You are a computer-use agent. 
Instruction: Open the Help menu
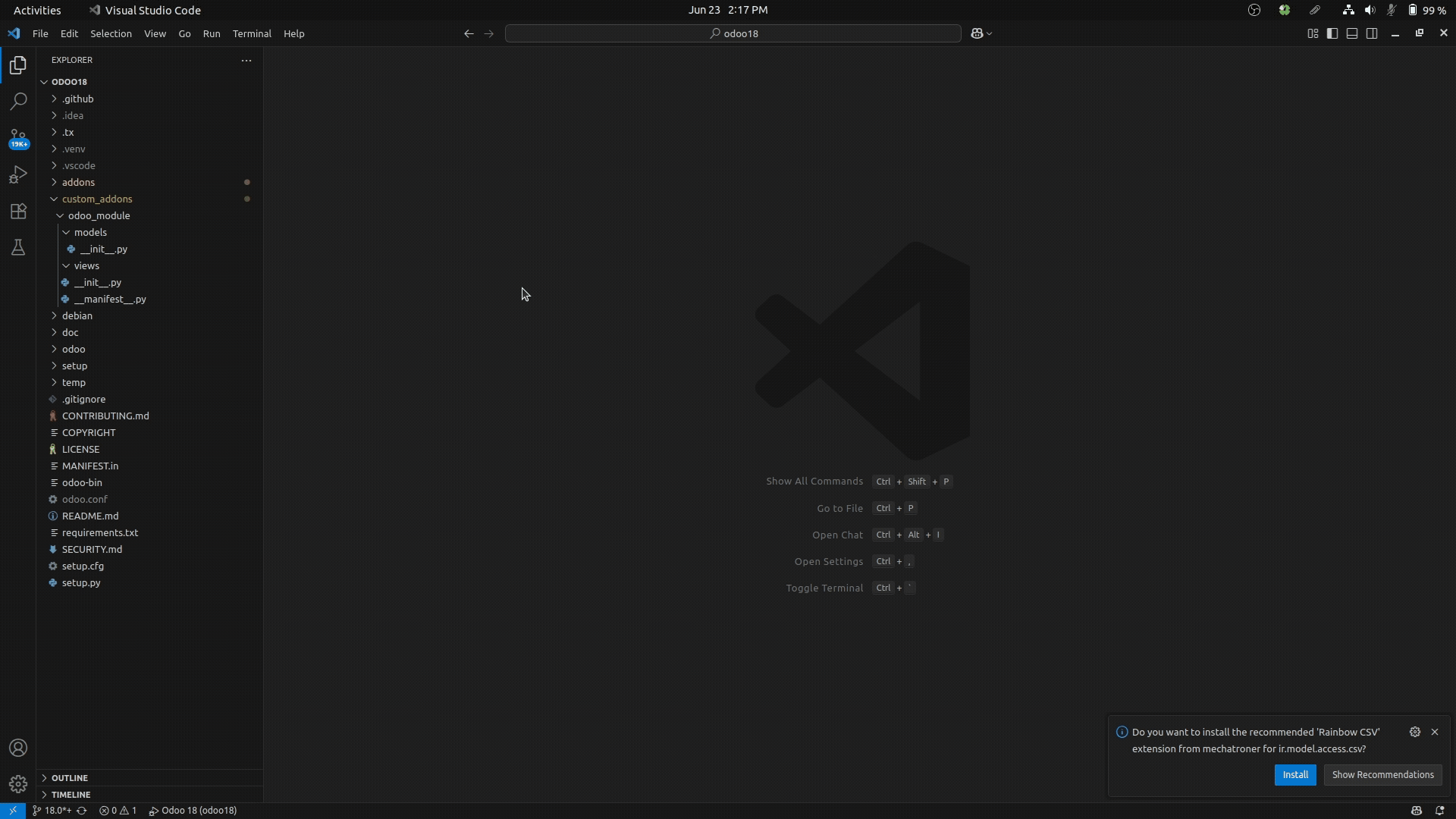[x=293, y=33]
